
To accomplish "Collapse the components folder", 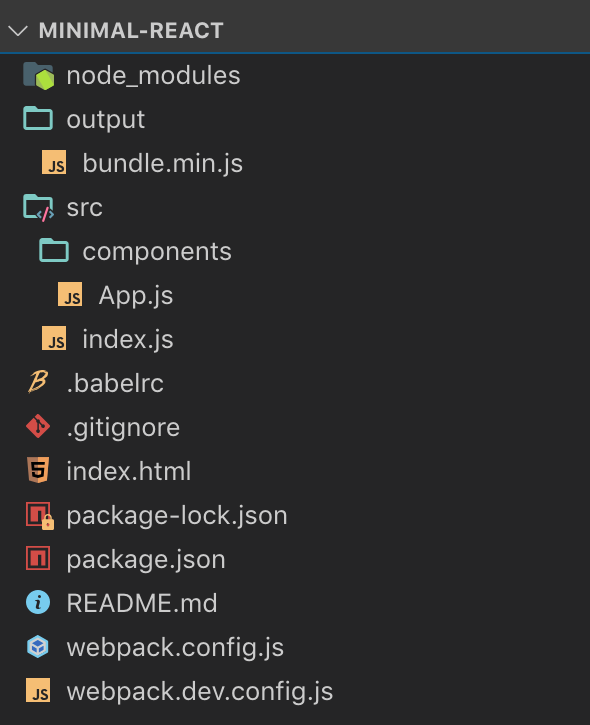I will (295, 251).
